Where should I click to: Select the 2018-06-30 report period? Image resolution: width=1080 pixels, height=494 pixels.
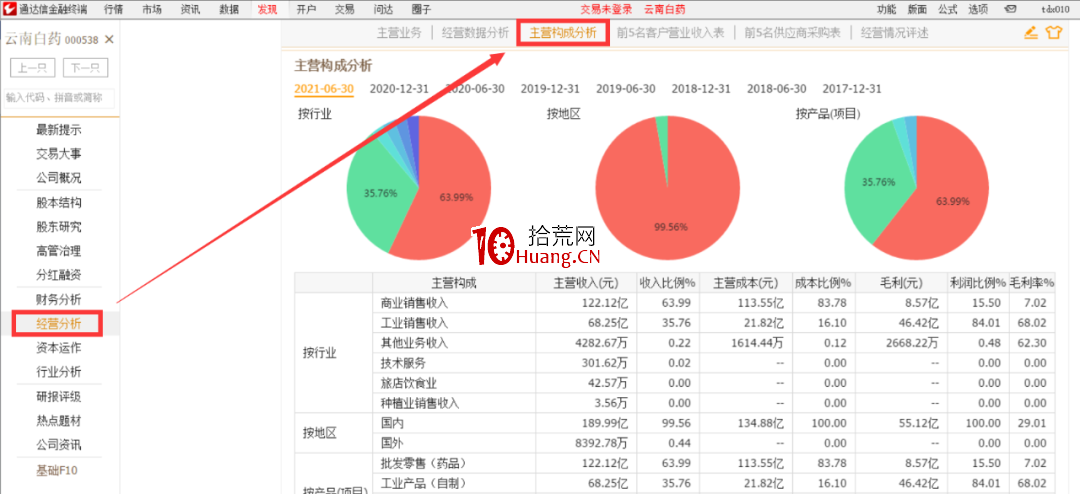point(776,89)
